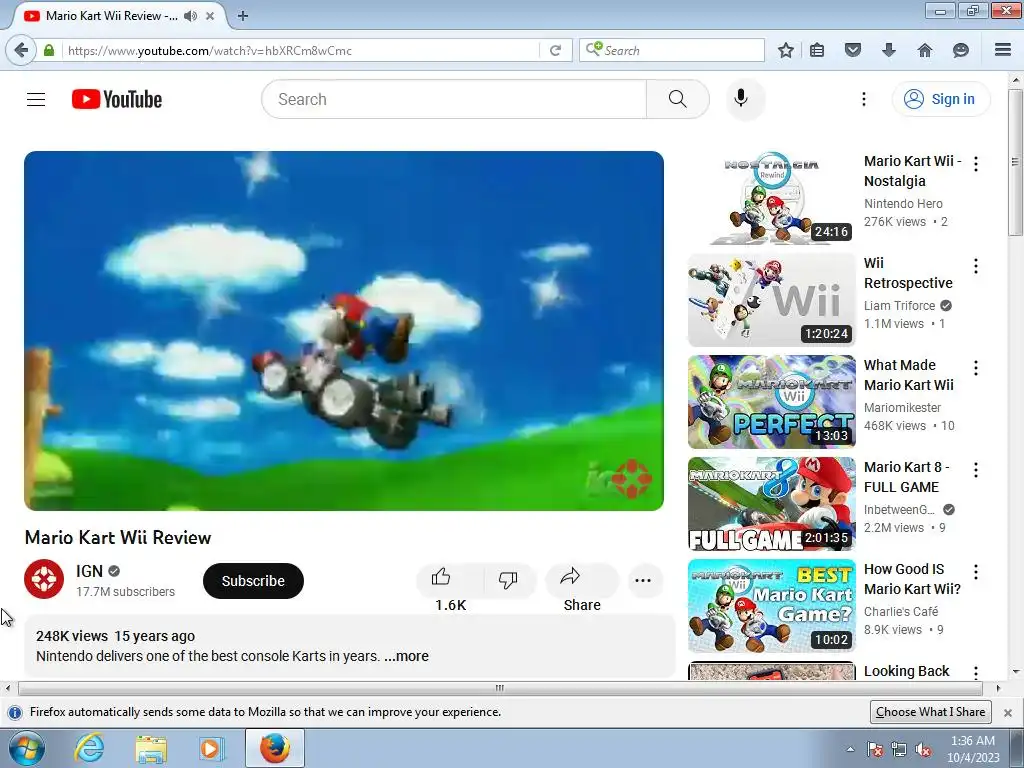Click the horizontal scrollbar thumb
Image resolution: width=1024 pixels, height=768 pixels.
click(500, 688)
